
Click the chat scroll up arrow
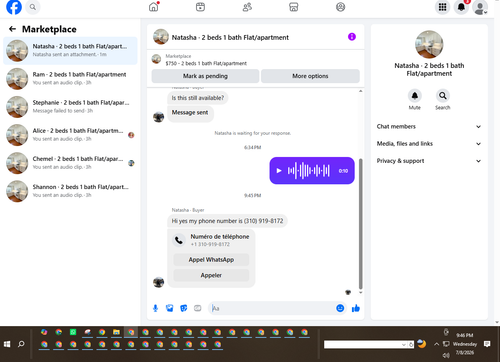tap(360, 91)
